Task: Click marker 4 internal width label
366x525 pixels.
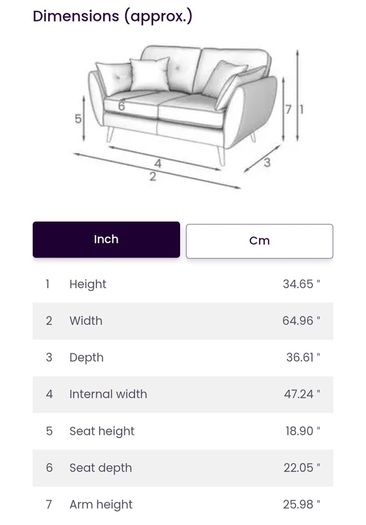Action: pyautogui.click(x=158, y=163)
